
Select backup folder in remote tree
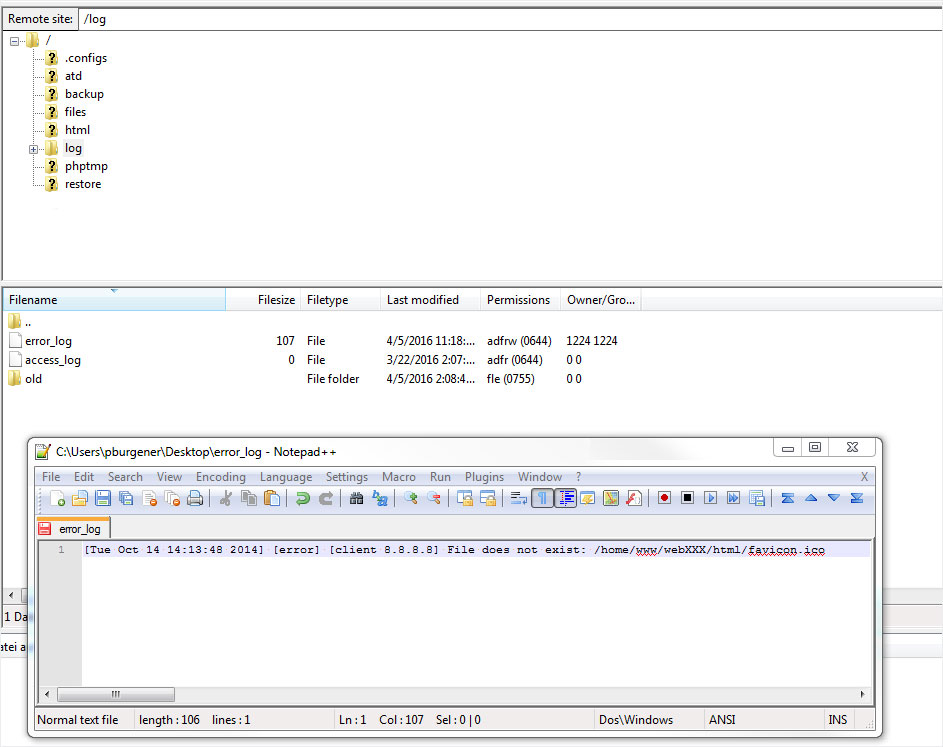coord(84,94)
